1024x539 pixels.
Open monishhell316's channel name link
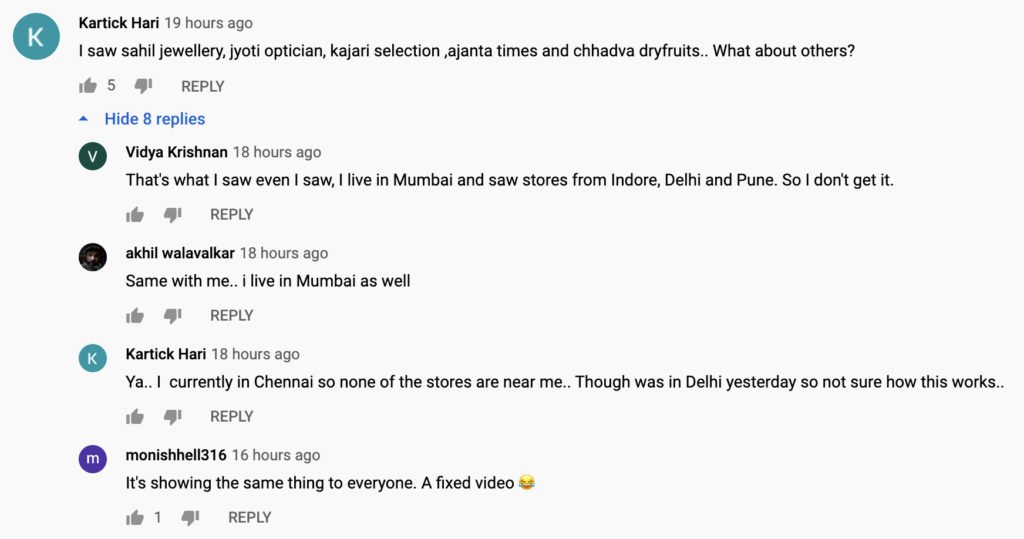point(176,455)
